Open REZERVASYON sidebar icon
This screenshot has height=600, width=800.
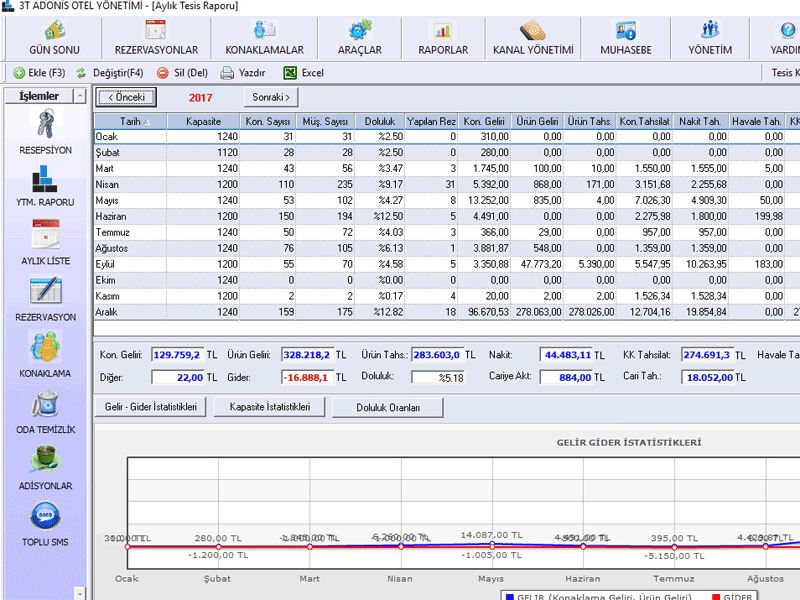coord(45,291)
